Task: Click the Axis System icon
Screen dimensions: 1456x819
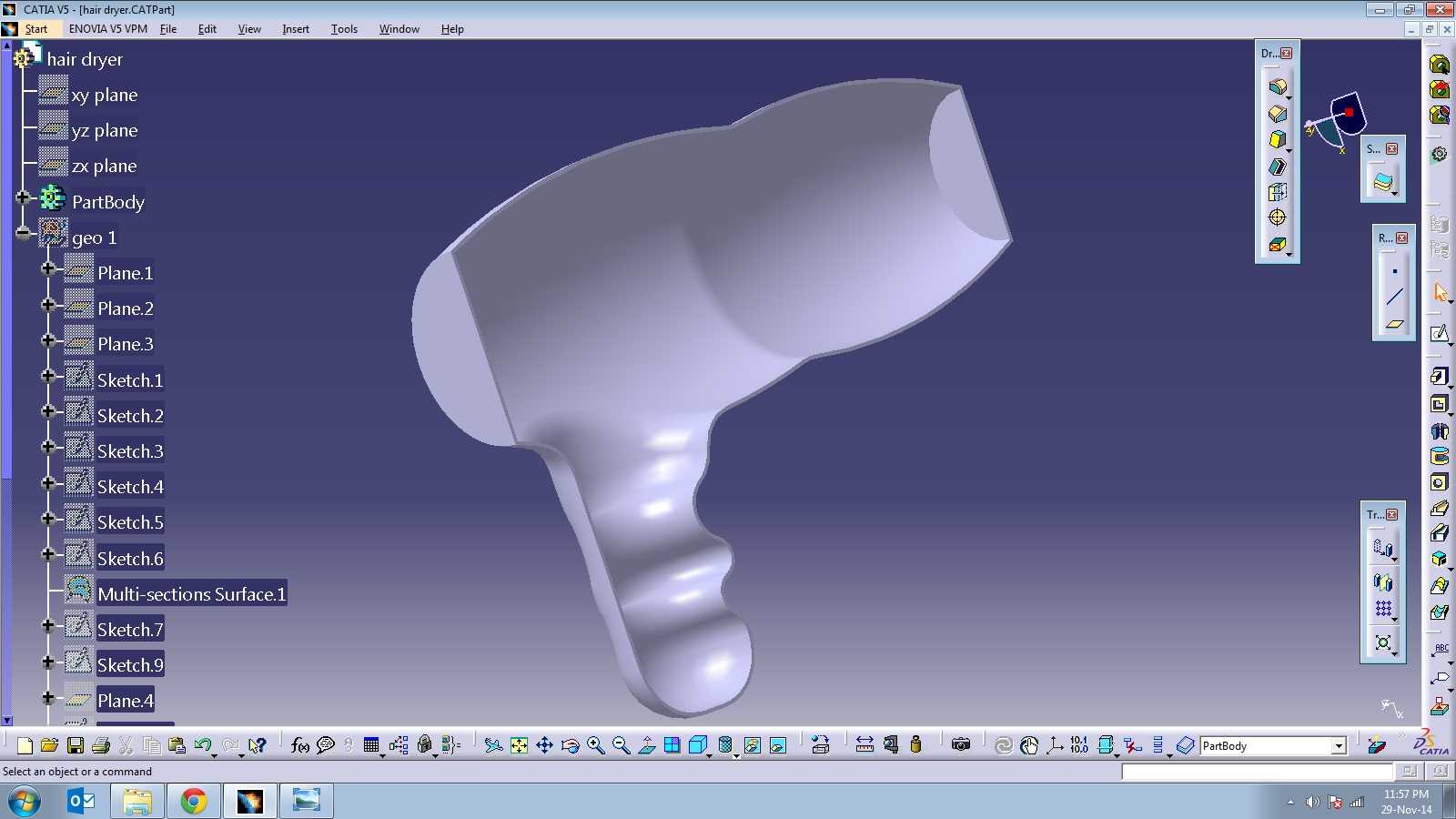Action: pyautogui.click(x=1055, y=745)
